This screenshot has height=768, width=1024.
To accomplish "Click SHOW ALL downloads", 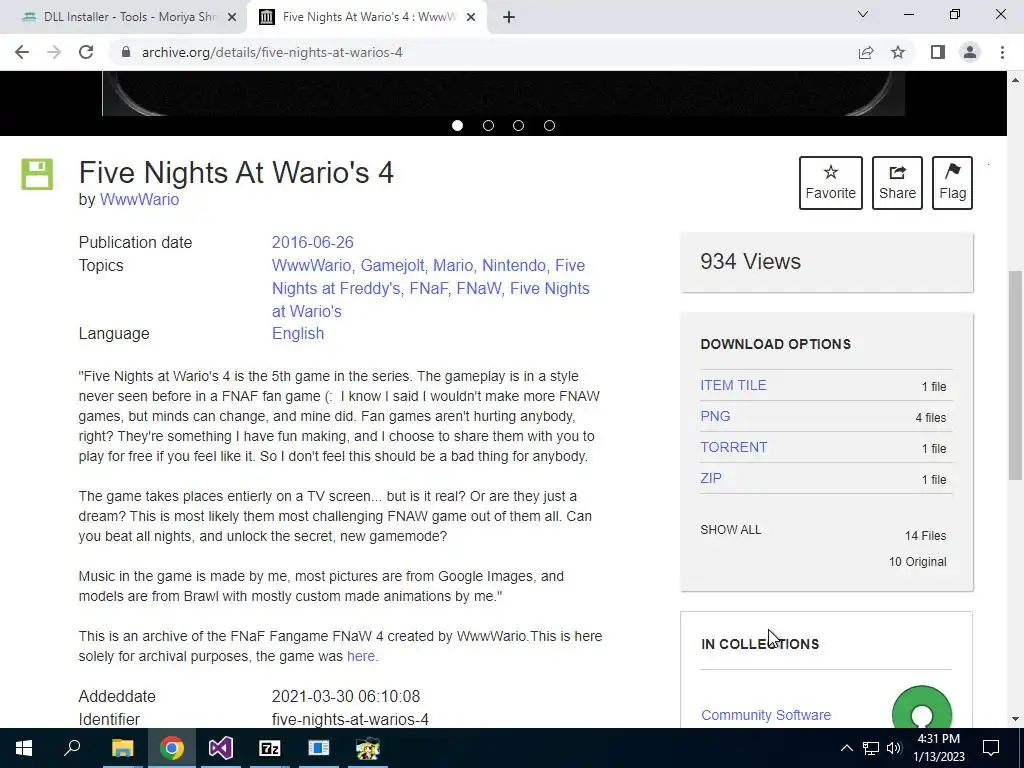I will pyautogui.click(x=731, y=530).
